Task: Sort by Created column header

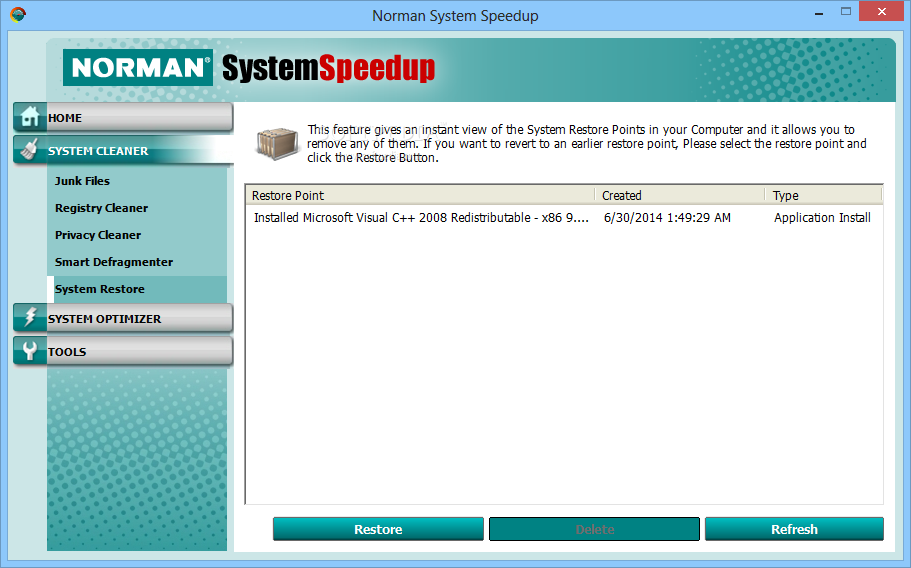Action: click(680, 195)
